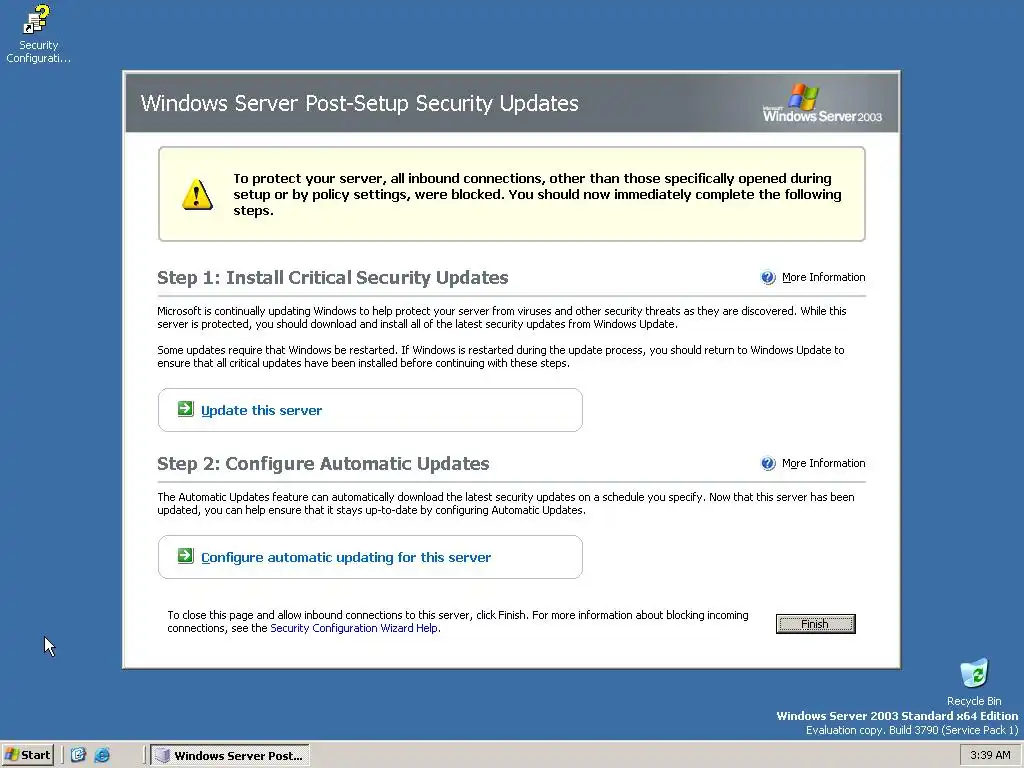The width and height of the screenshot is (1024, 768).
Task: Click the system tray clock showing 3:39 AM
Action: (990, 756)
